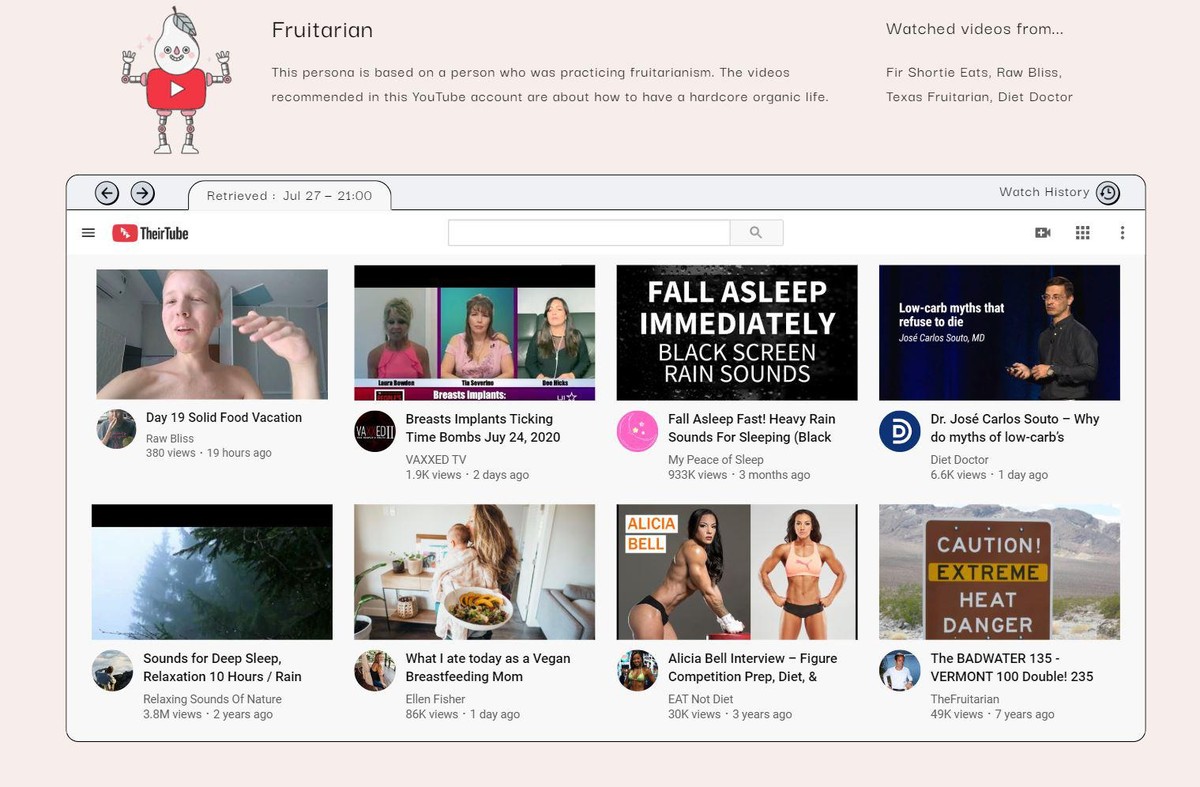
Task: Open Diet Doctor channel avatar
Action: pyautogui.click(x=899, y=431)
